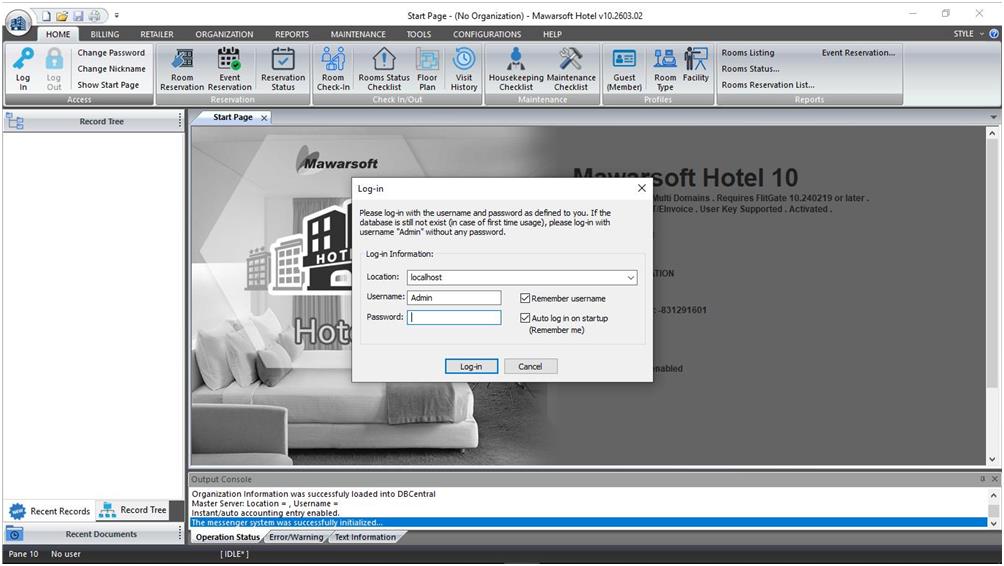Image resolution: width=1004 pixels, height=566 pixels.
Task: Expand the Record Tree panel options
Action: 180,121
